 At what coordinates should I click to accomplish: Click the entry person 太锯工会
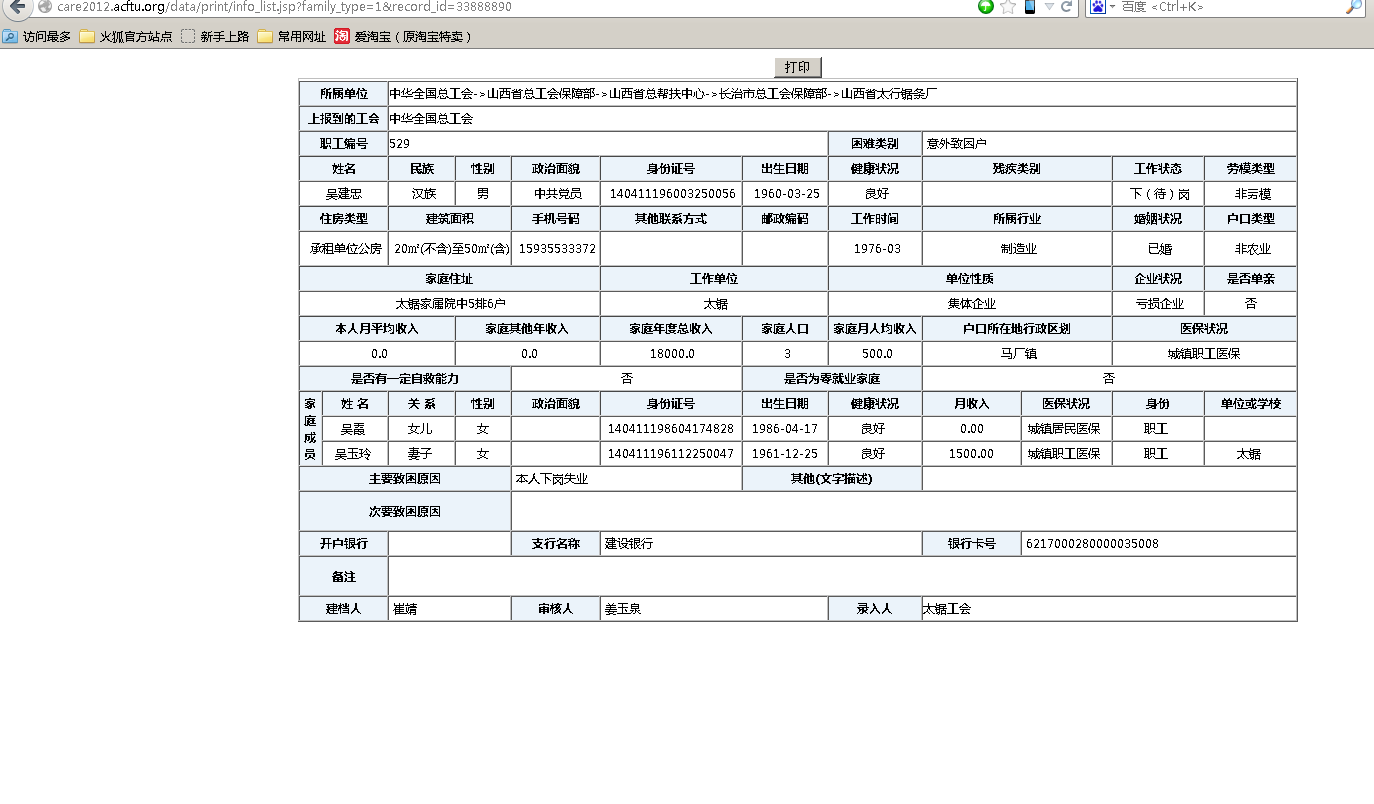946,609
